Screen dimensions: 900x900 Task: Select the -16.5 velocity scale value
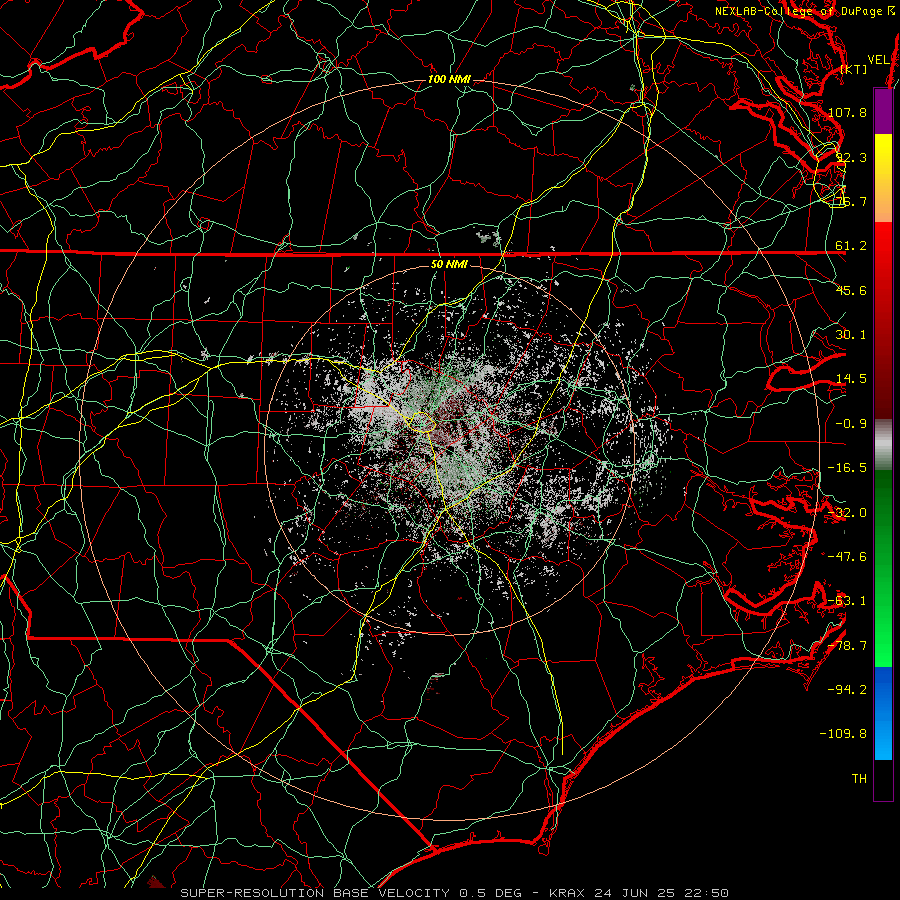coord(847,468)
